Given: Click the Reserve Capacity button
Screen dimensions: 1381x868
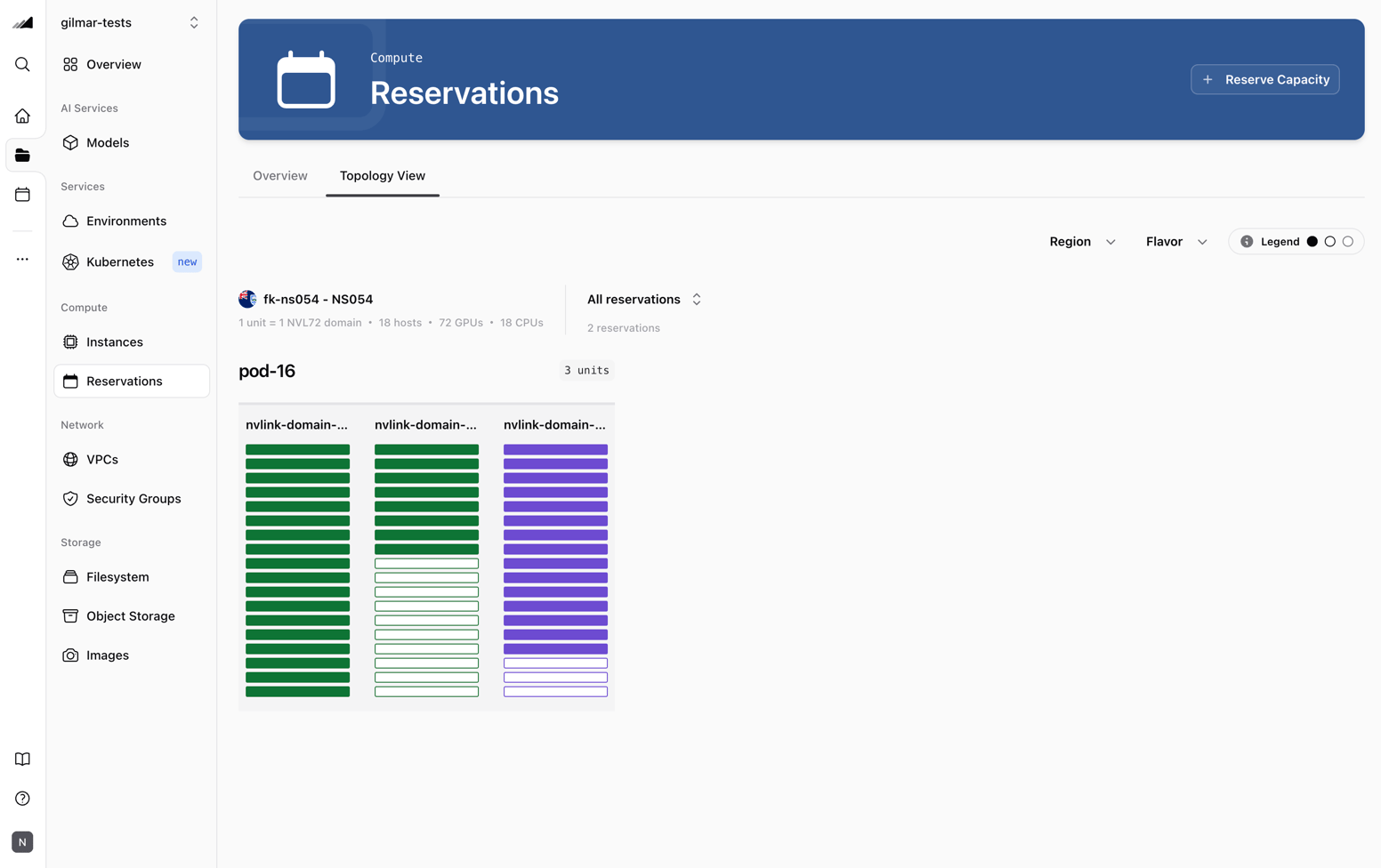Looking at the screenshot, I should pos(1264,79).
